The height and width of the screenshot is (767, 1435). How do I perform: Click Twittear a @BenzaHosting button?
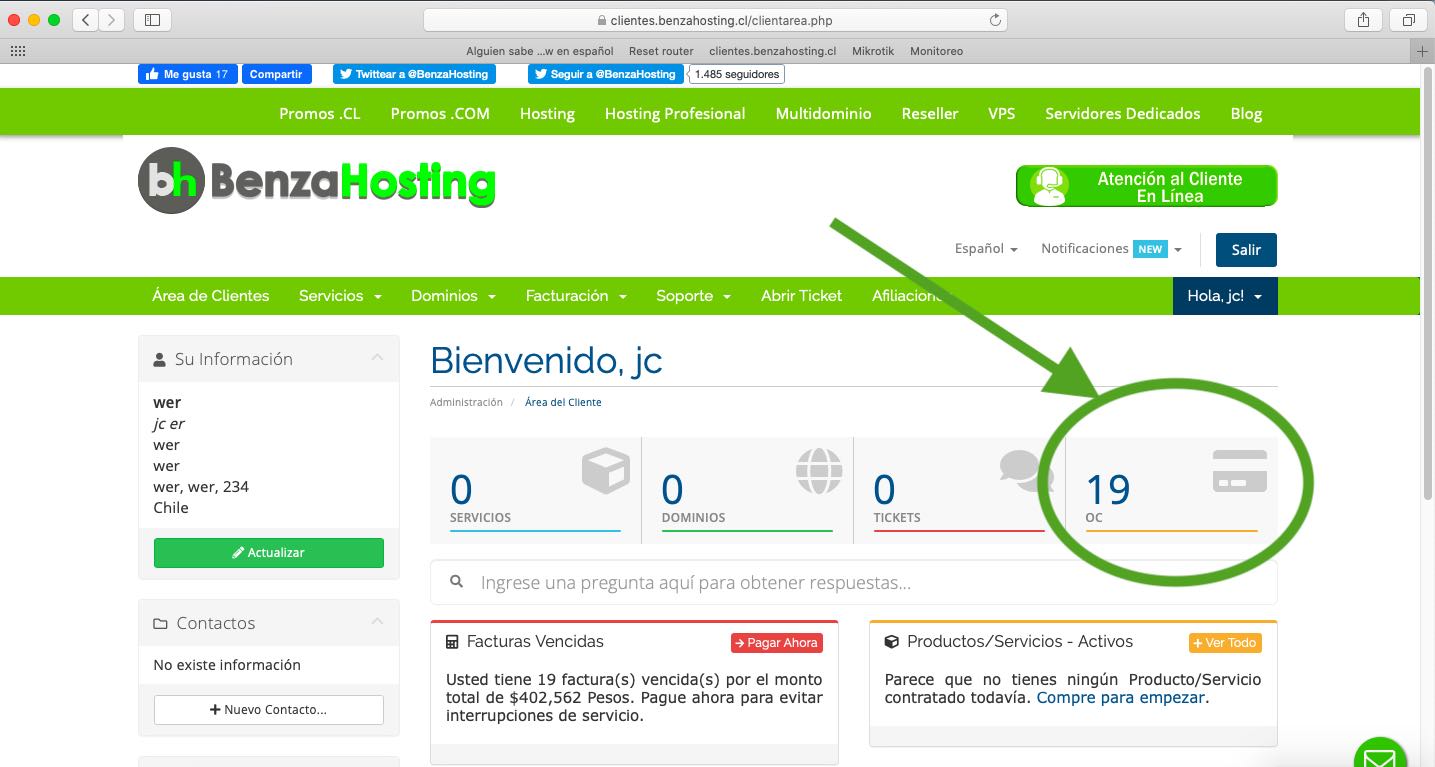[x=414, y=74]
